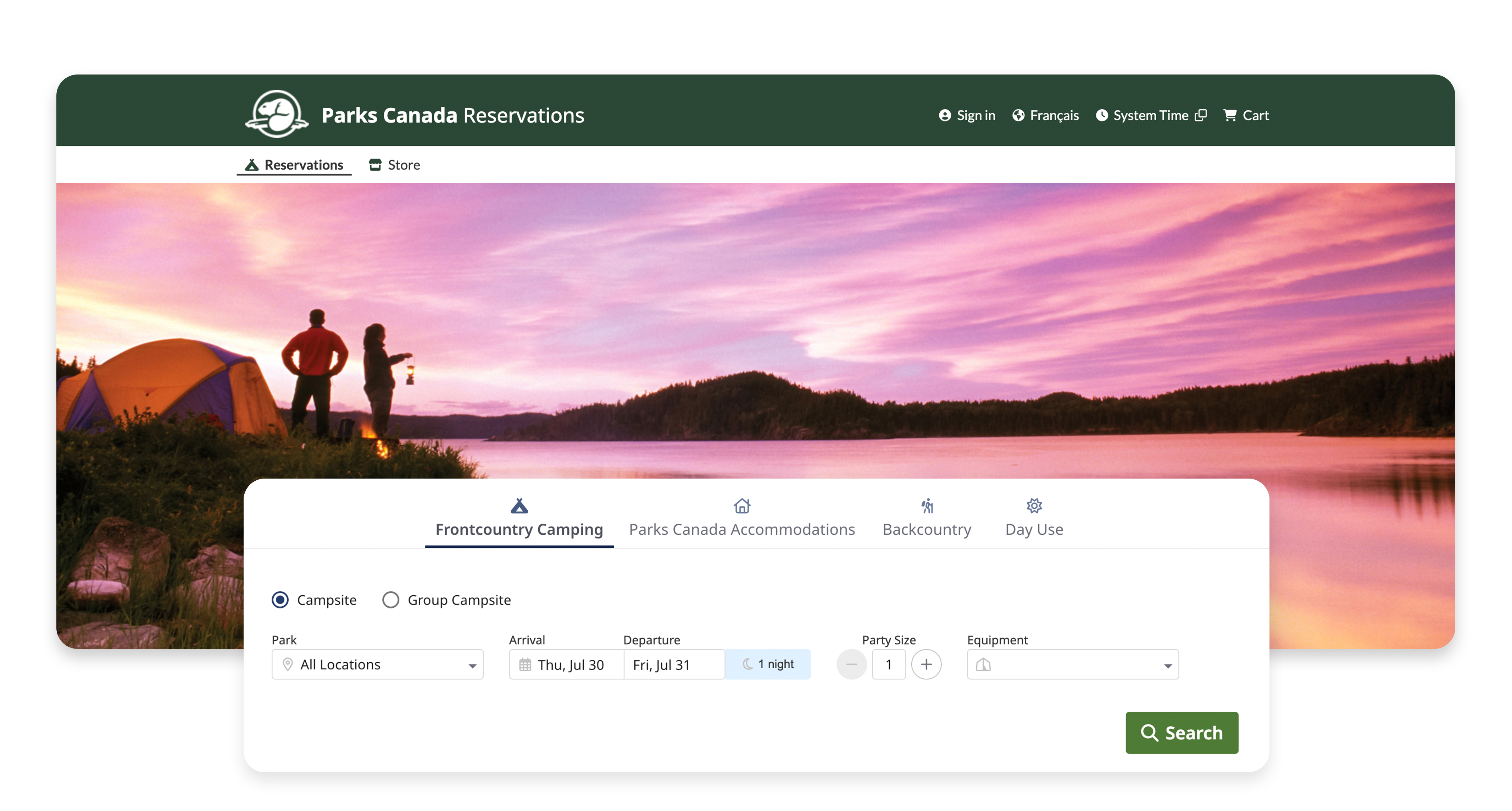Click the shopping cart icon
Viewport: 1512px width, 811px height.
(1230, 115)
